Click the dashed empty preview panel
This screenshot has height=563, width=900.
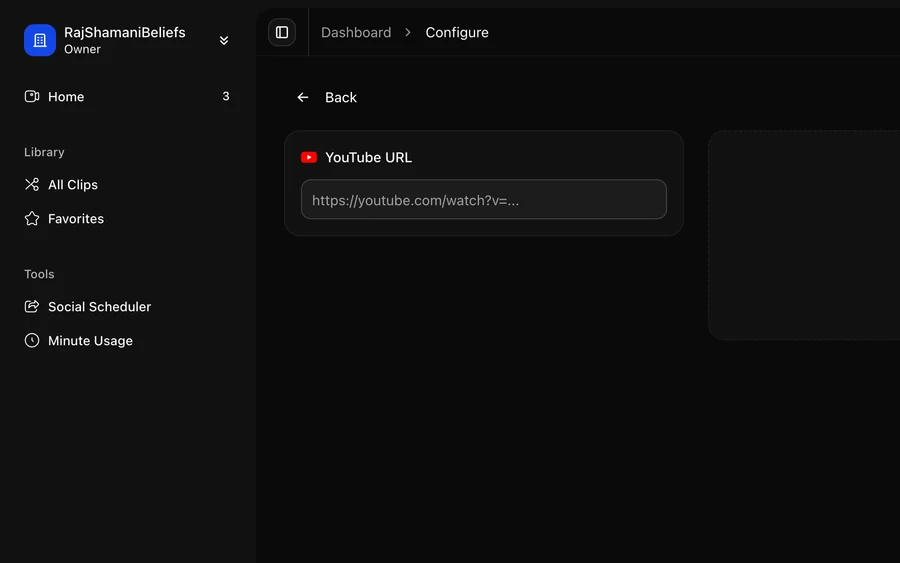click(804, 235)
